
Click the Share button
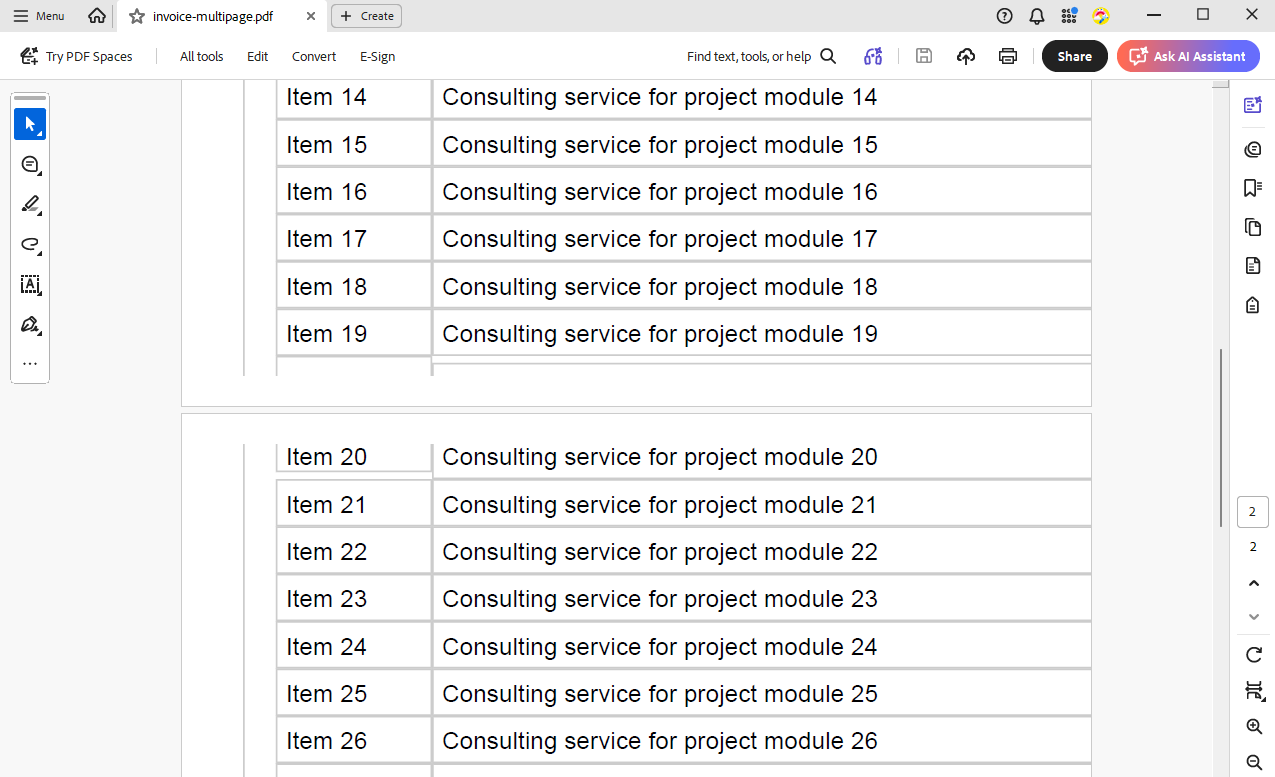(1074, 56)
